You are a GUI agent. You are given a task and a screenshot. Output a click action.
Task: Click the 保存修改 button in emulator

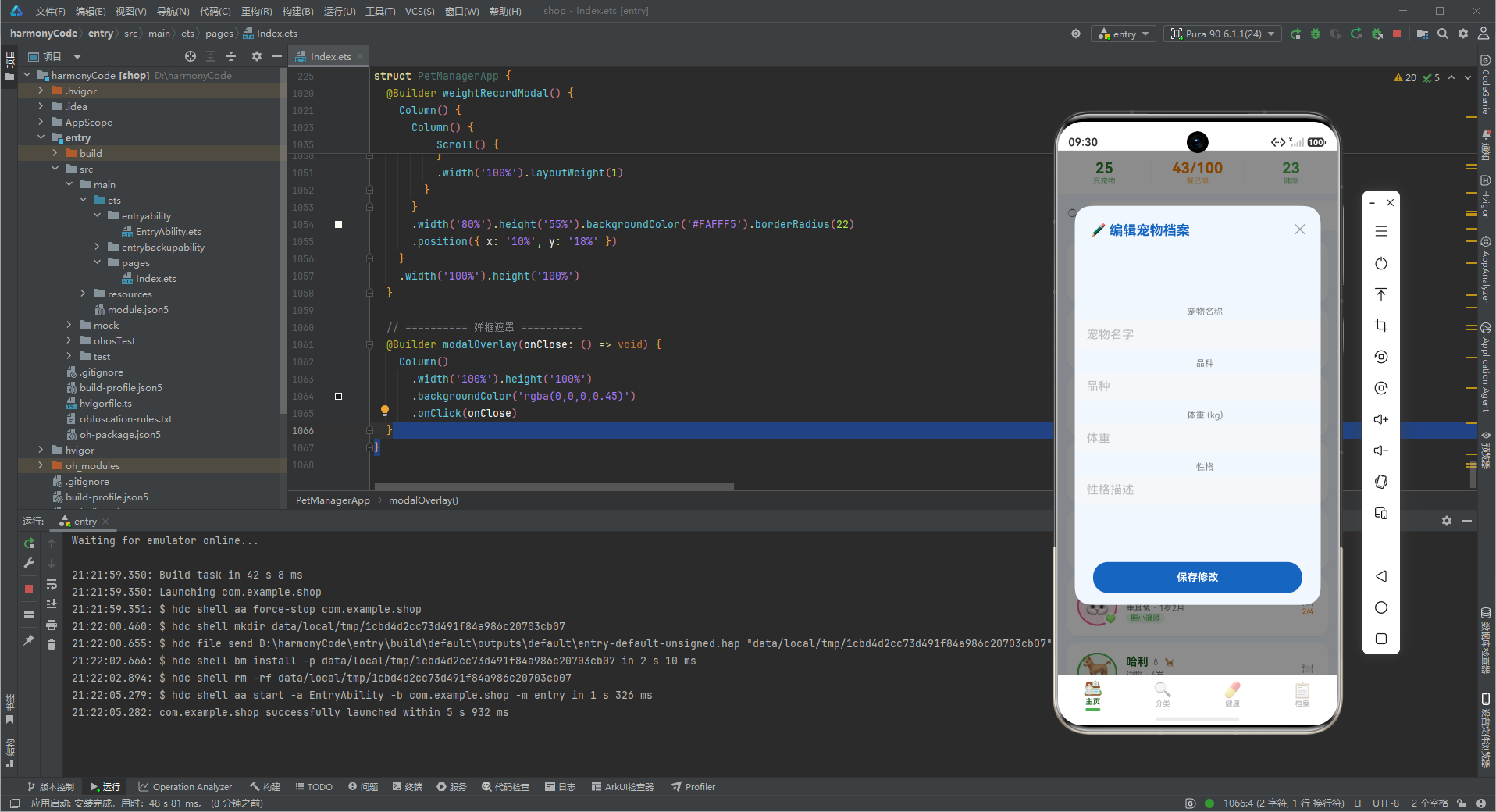(1197, 577)
